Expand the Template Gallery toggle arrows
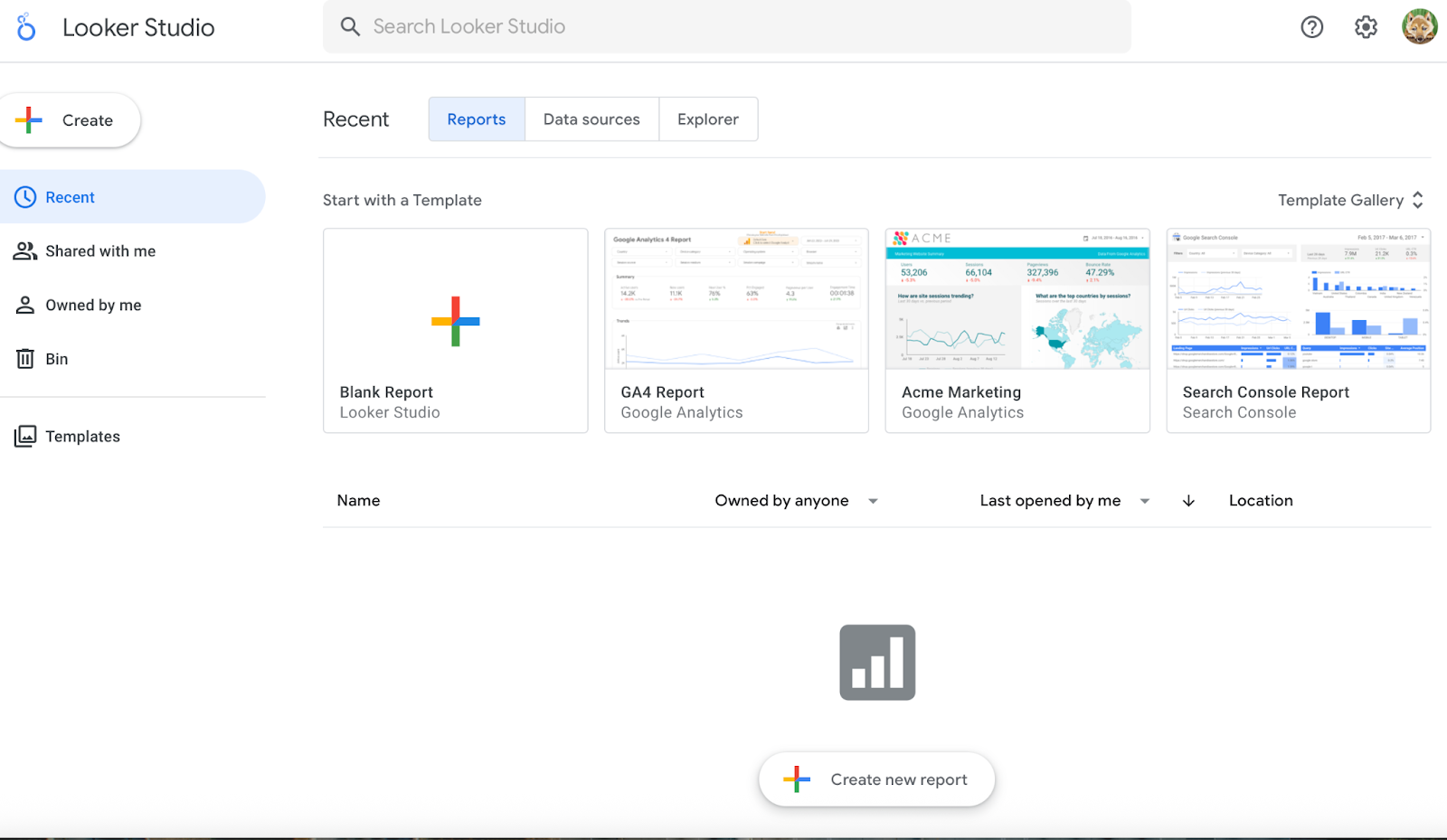The image size is (1447, 840). (1418, 200)
